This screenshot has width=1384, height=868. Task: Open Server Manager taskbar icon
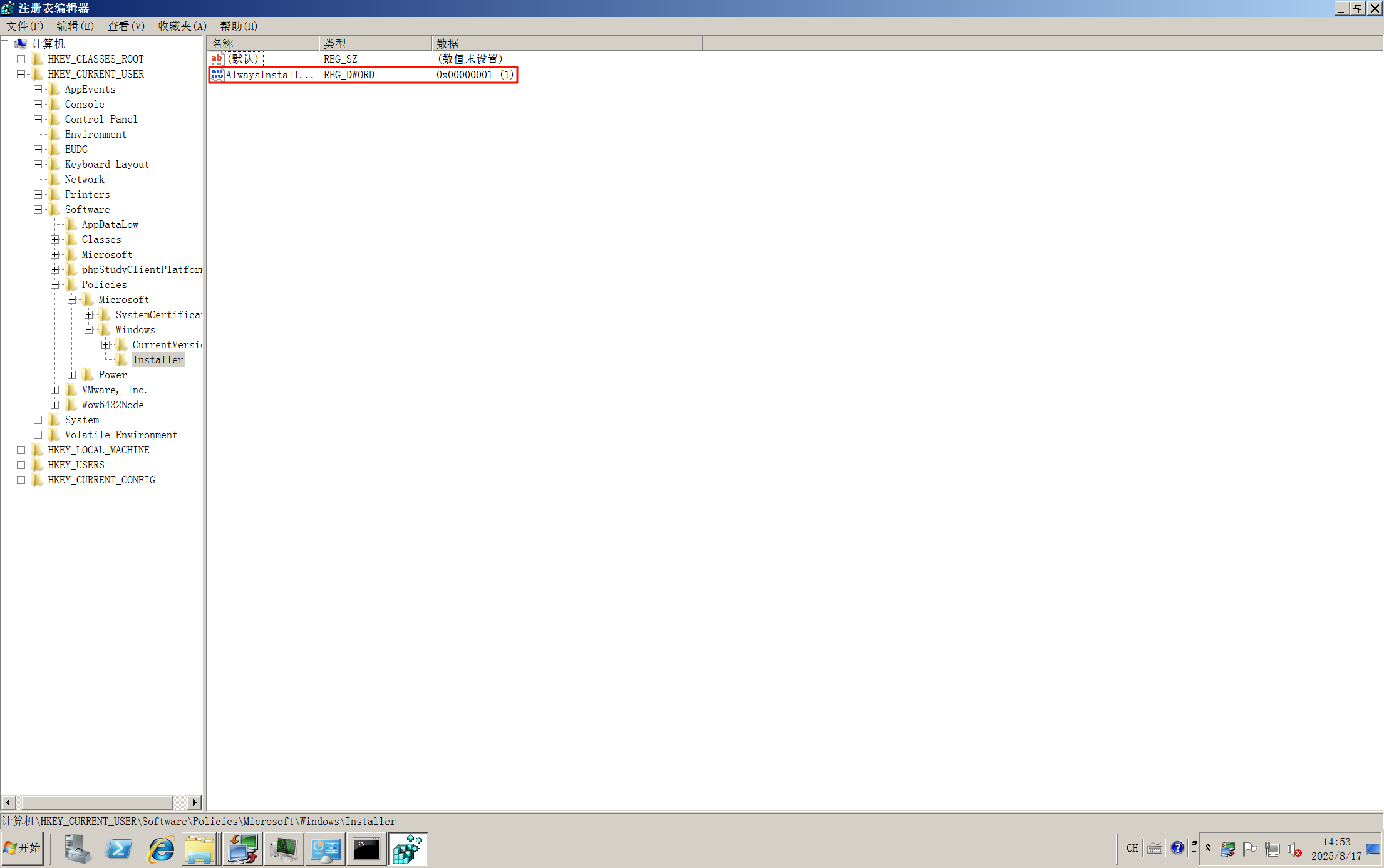pos(77,849)
